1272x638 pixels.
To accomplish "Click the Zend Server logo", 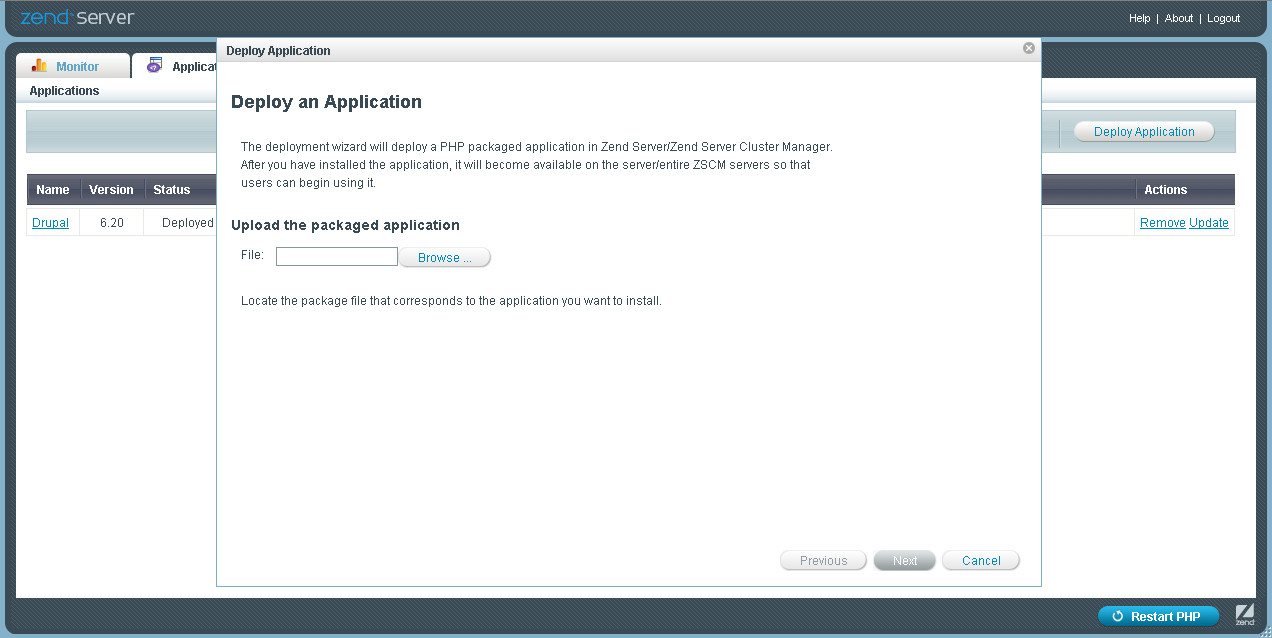I will (x=77, y=18).
